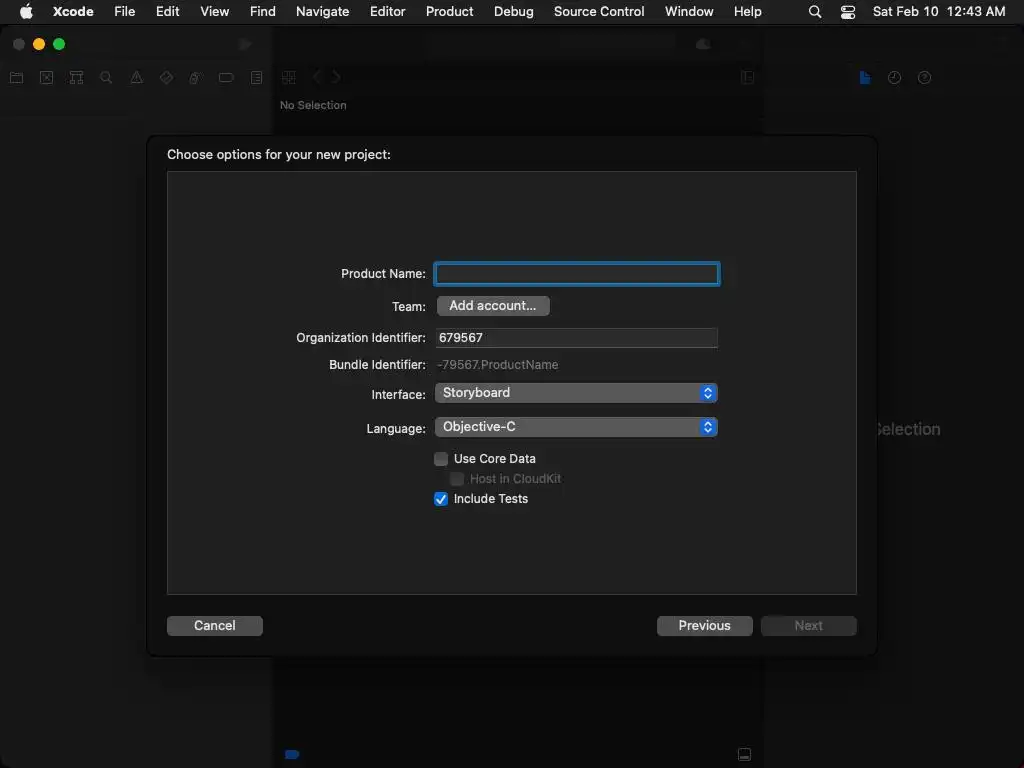Screen dimensions: 1024x768
Task: Click the No Selection editor label
Action: click(x=313, y=105)
